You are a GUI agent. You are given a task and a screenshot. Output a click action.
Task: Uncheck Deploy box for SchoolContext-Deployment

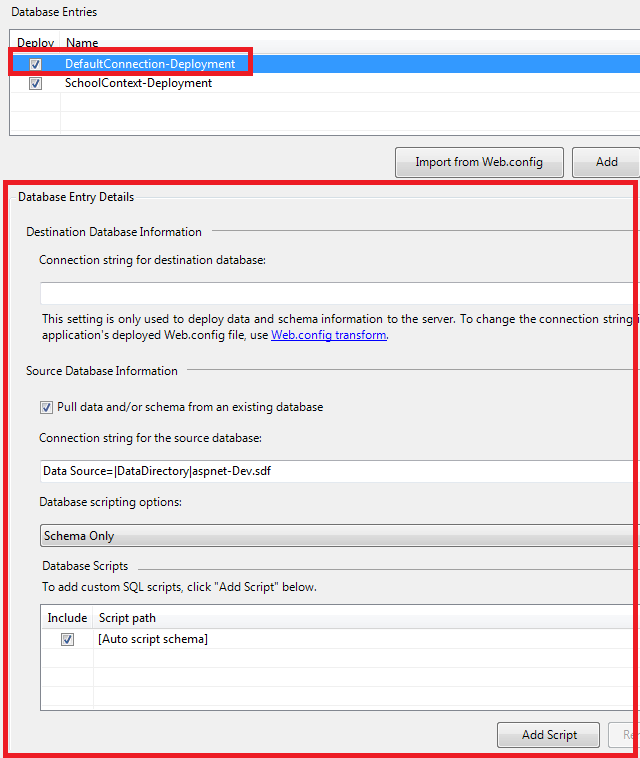point(35,83)
